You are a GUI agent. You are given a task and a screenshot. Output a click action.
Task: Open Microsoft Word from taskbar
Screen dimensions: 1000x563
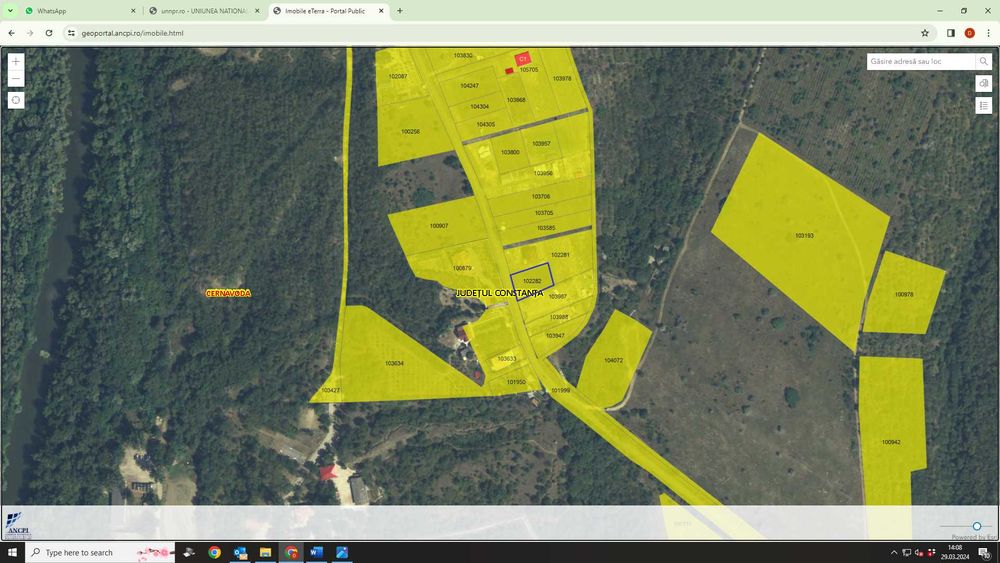coord(316,552)
